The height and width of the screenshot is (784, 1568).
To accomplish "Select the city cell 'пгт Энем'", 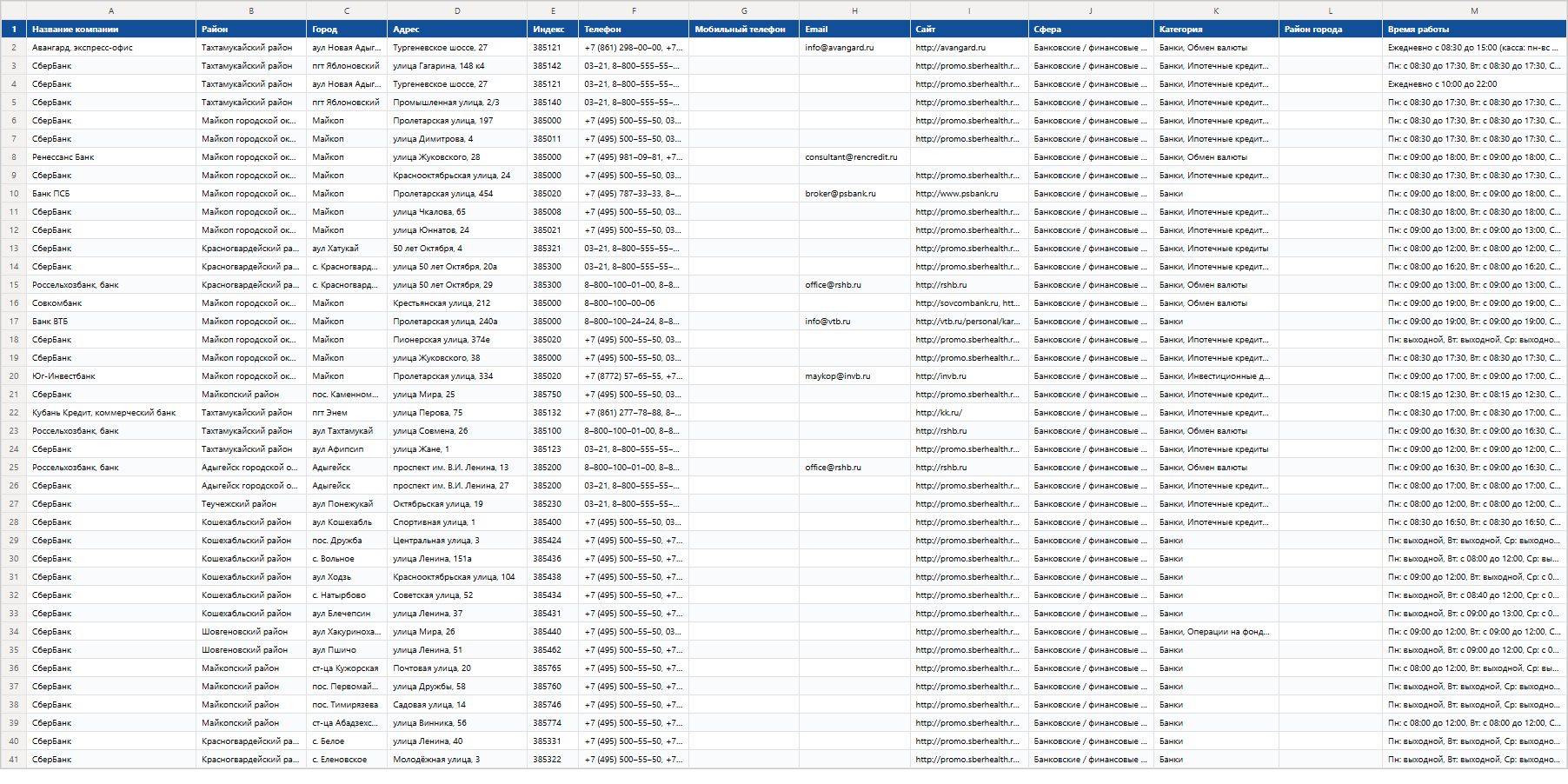I will pyautogui.click(x=347, y=413).
